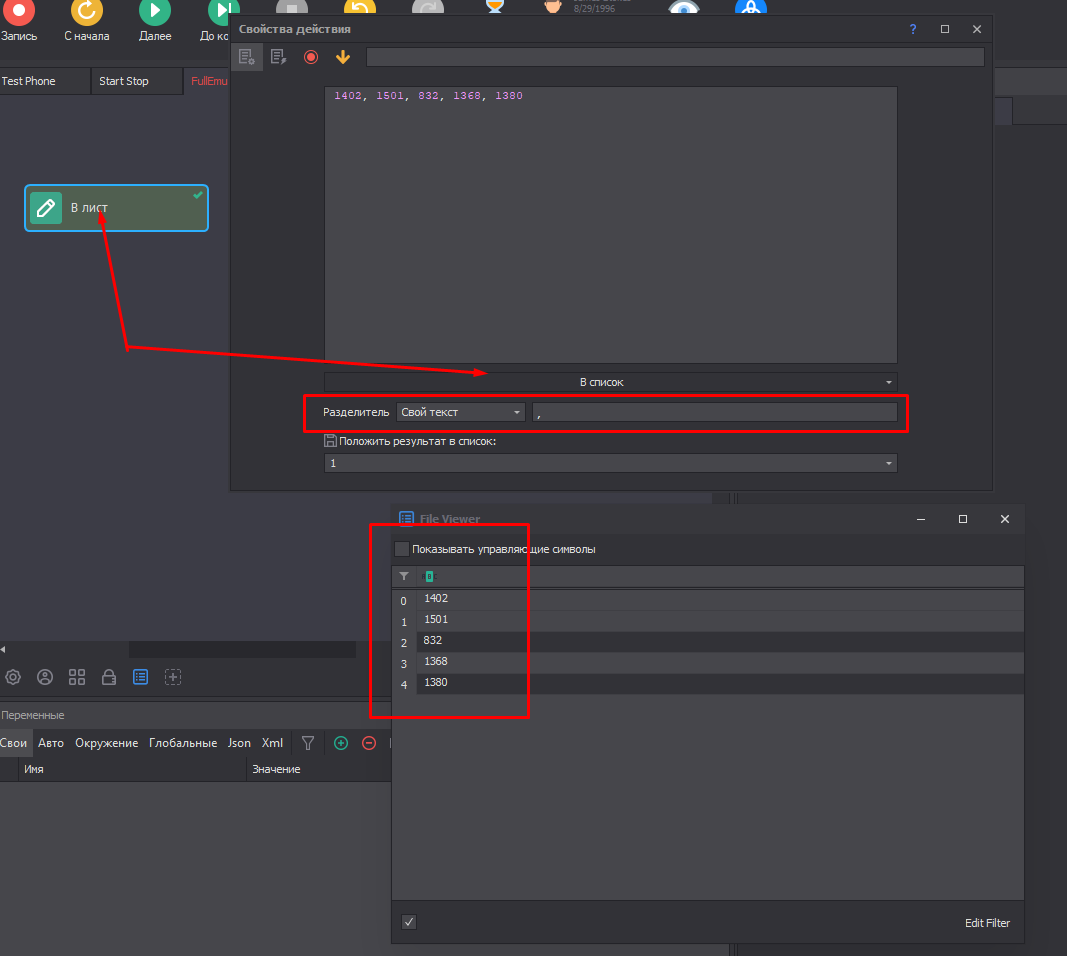
Task: Open the variables add green plus icon
Action: 341,743
